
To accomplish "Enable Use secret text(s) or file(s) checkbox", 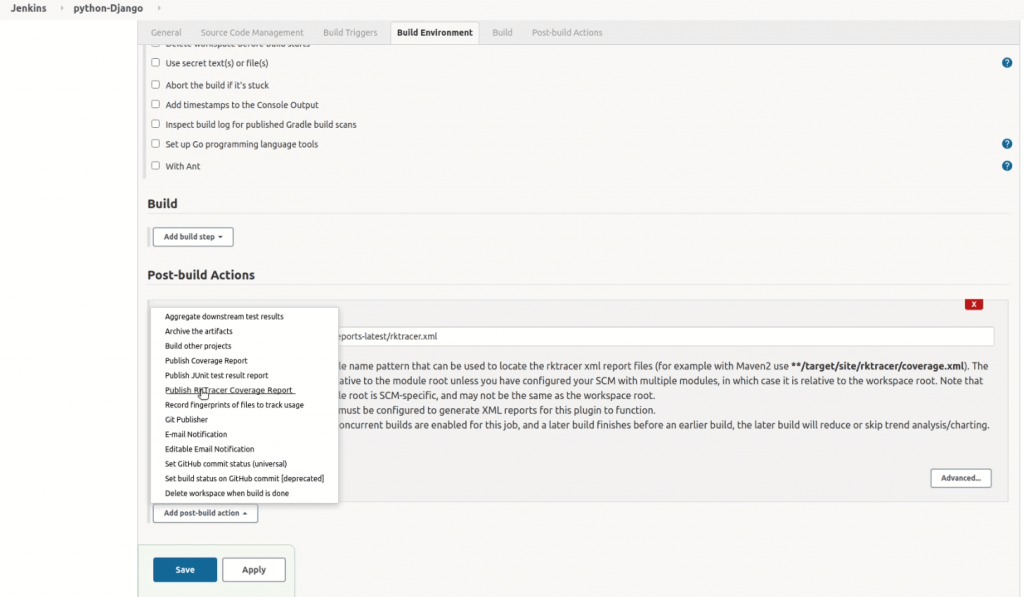I will click(155, 63).
